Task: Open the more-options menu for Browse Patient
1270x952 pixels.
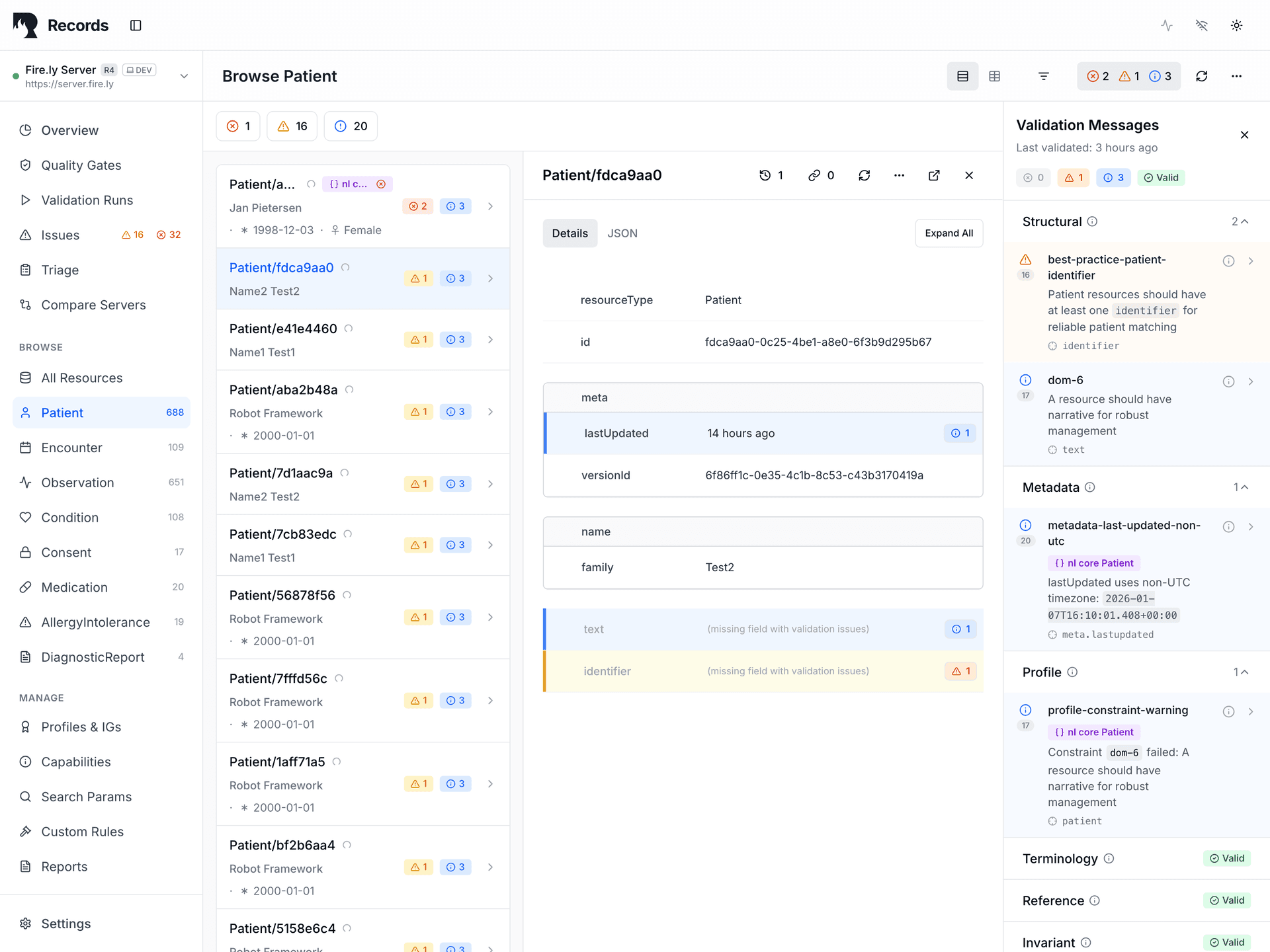Action: 1236,76
